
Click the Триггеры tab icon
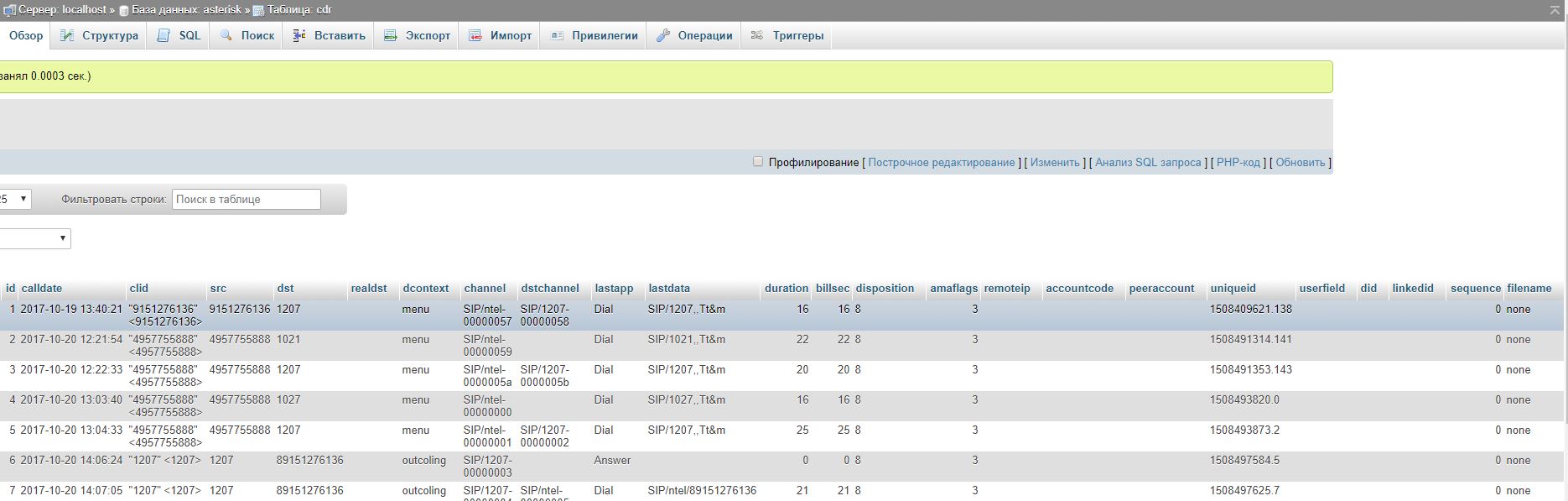coord(757,36)
